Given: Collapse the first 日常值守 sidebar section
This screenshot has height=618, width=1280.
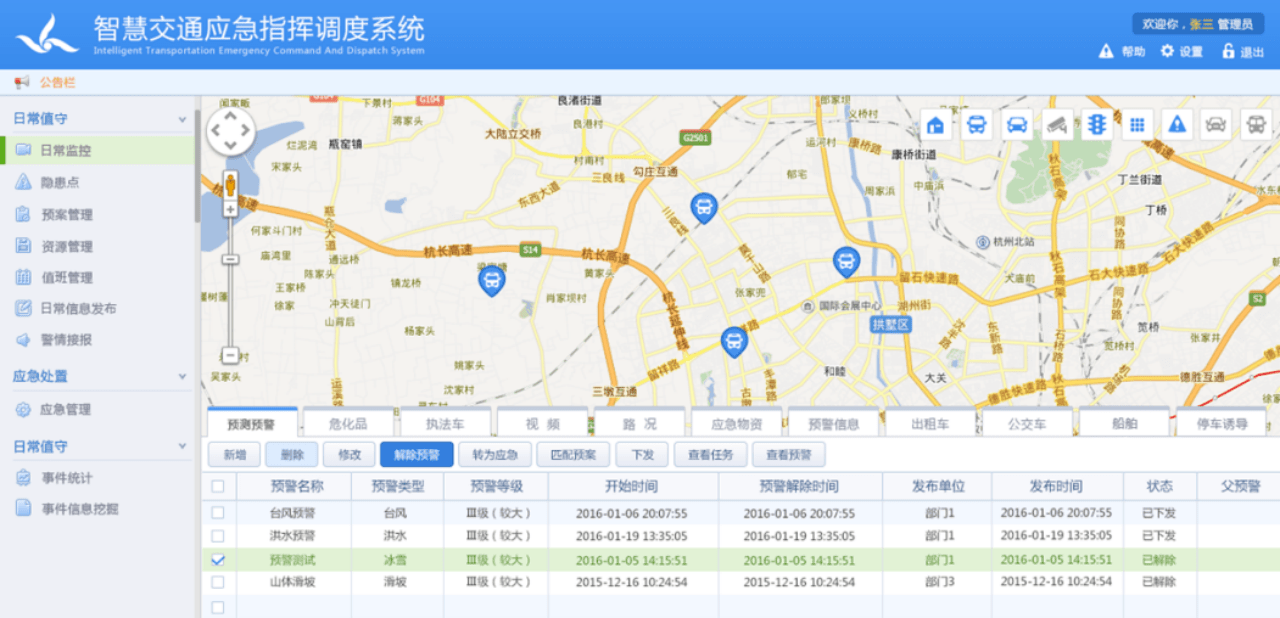Looking at the screenshot, I should click(182, 119).
